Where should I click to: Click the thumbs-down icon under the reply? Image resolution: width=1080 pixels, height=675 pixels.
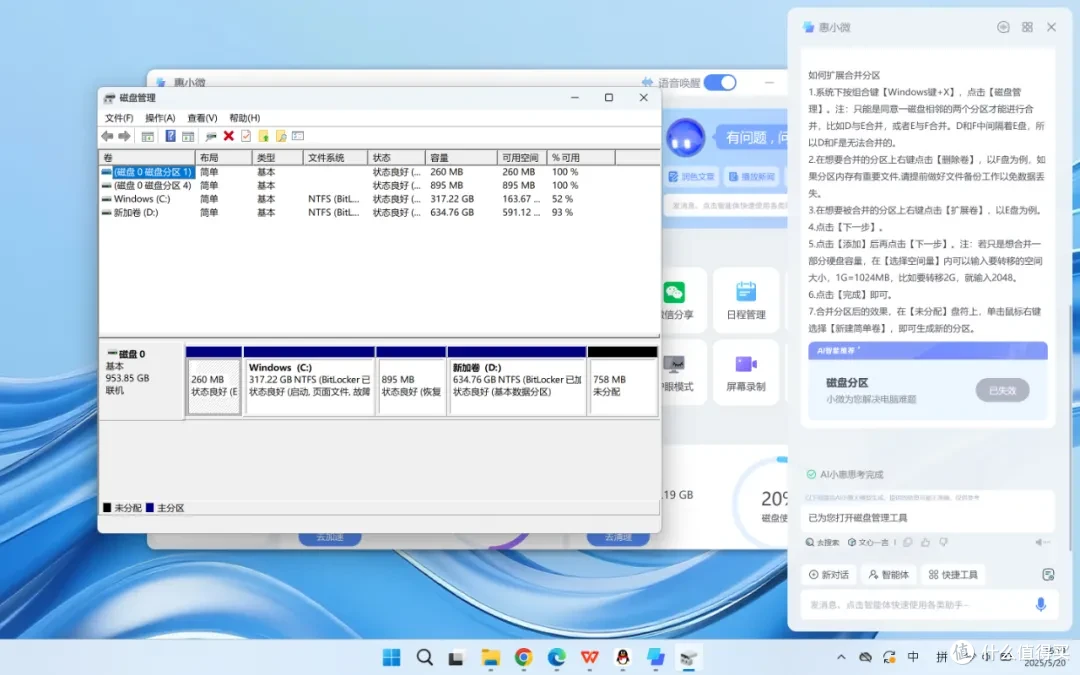(944, 542)
